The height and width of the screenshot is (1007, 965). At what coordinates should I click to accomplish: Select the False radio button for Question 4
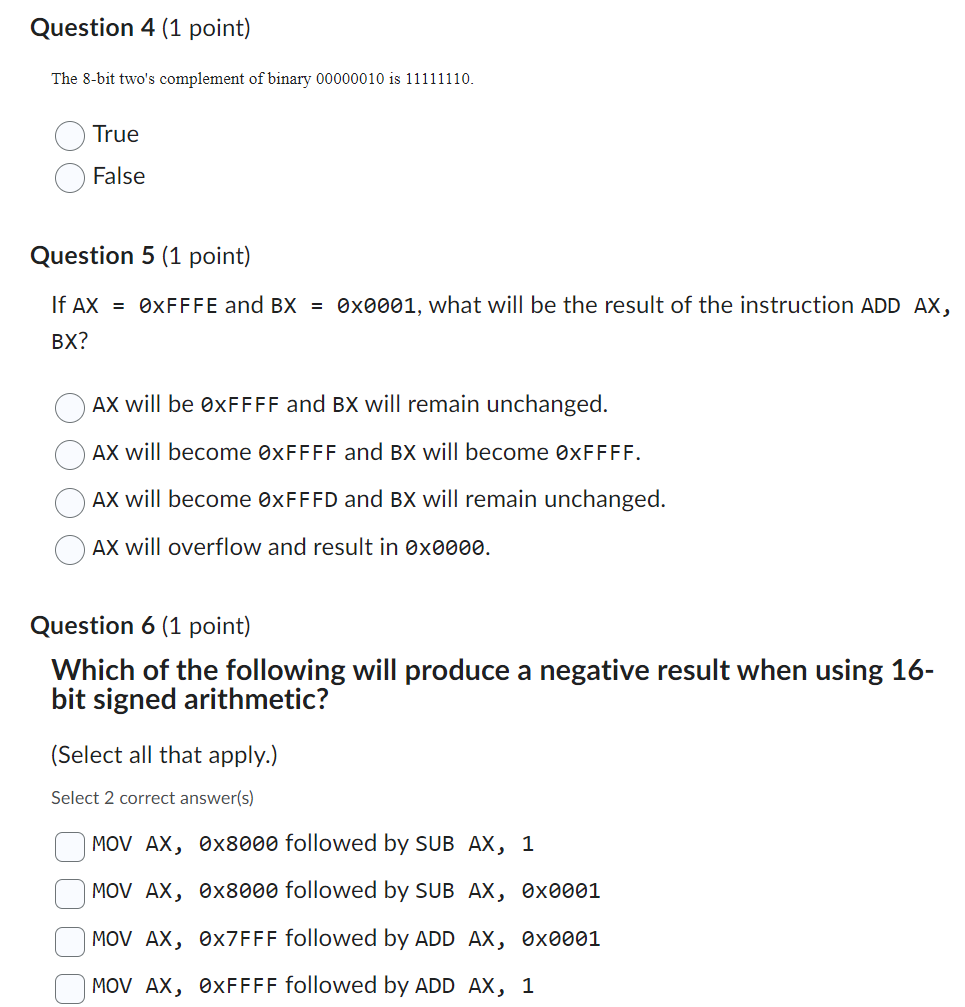coord(69,177)
